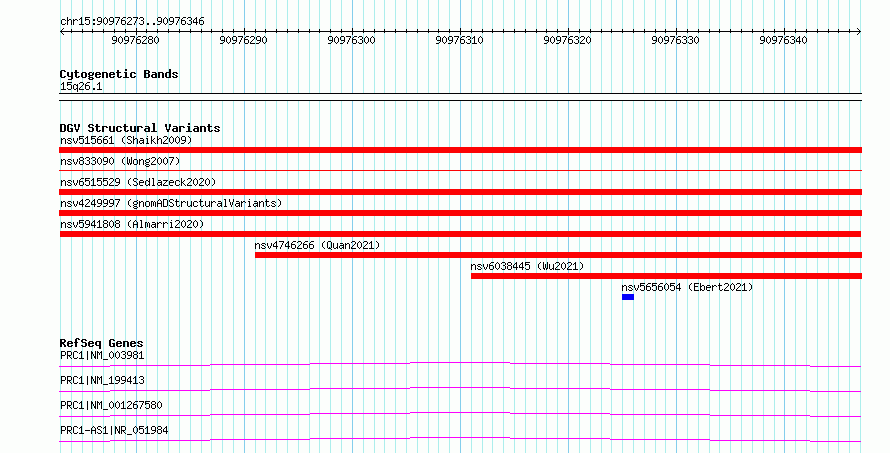
Task: Click ruler position 90976310
Action: click(x=459, y=40)
